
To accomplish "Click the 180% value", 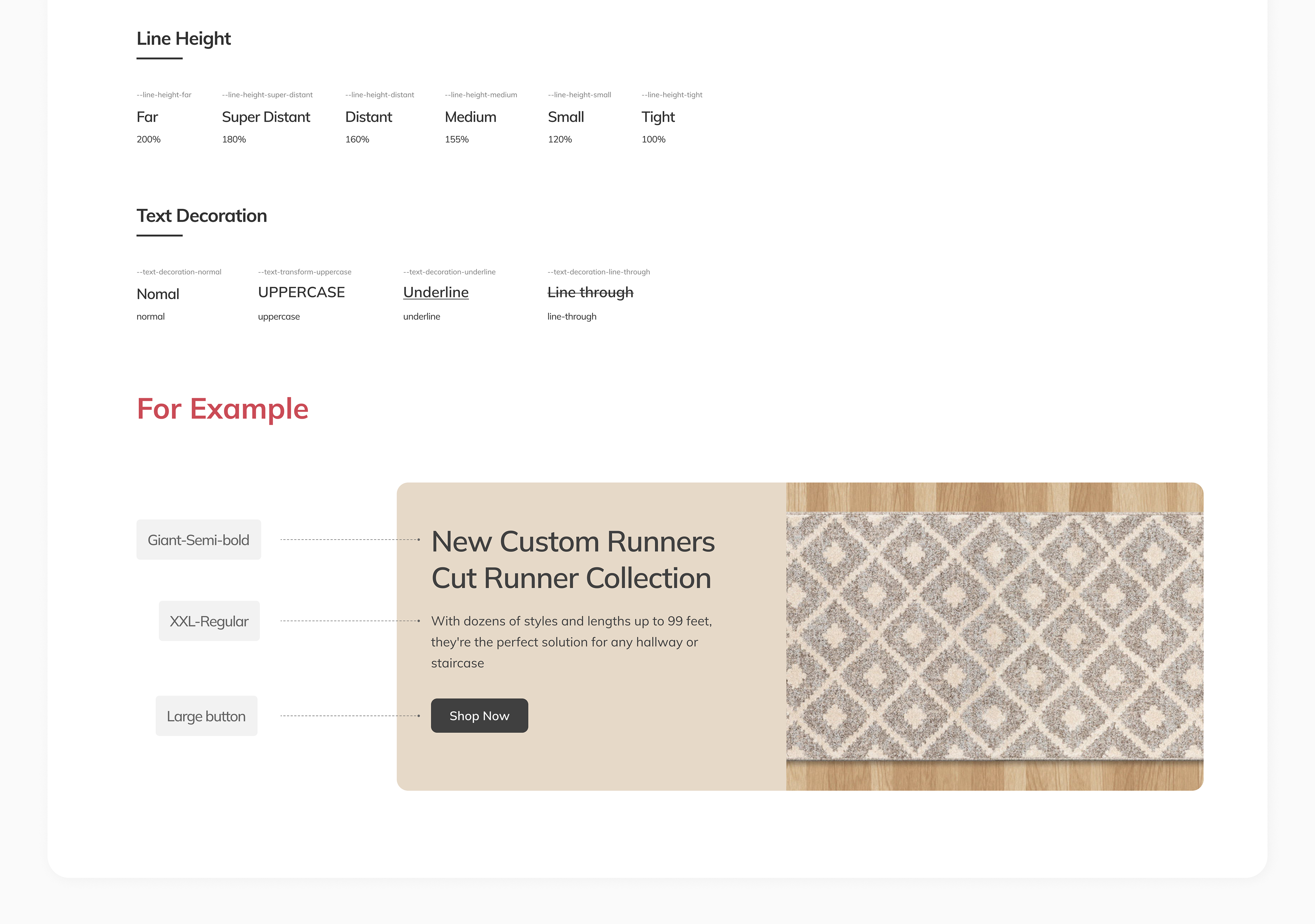I will (x=234, y=140).
